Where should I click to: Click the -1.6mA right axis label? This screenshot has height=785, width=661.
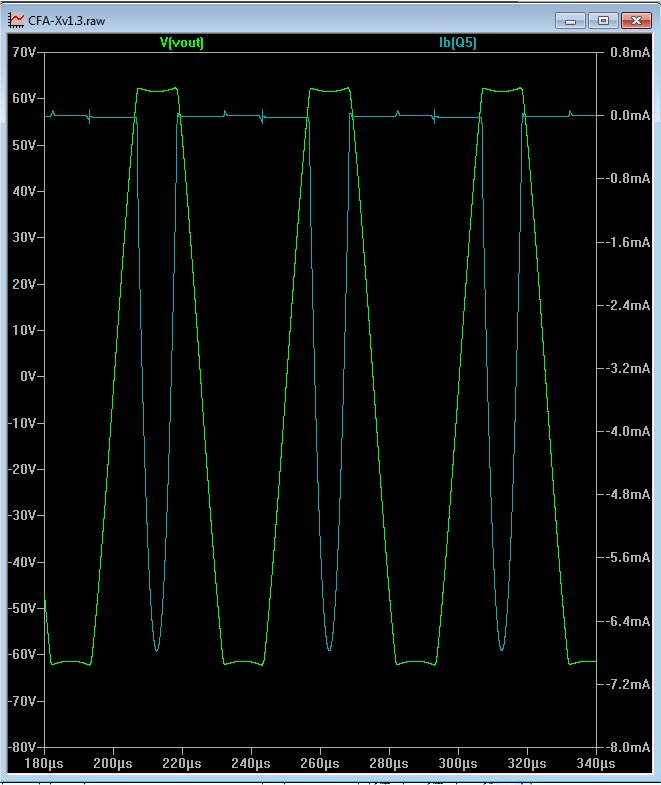tap(628, 242)
